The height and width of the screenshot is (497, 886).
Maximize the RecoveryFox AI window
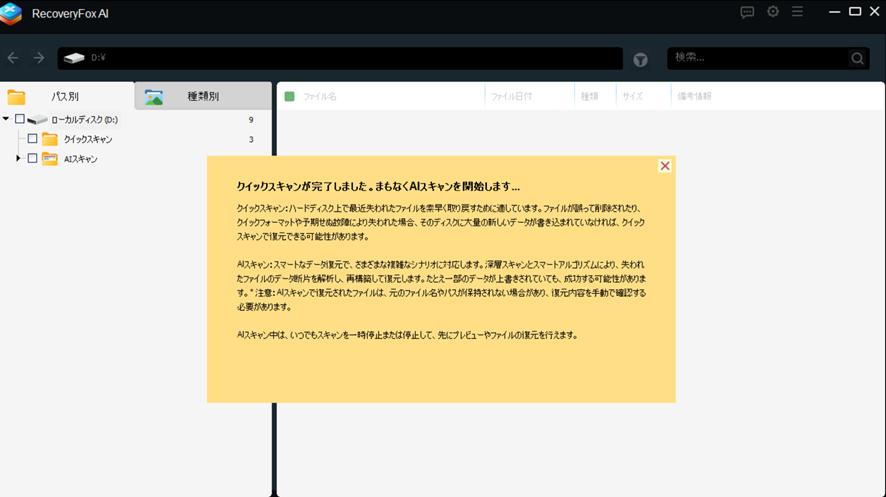tap(855, 11)
